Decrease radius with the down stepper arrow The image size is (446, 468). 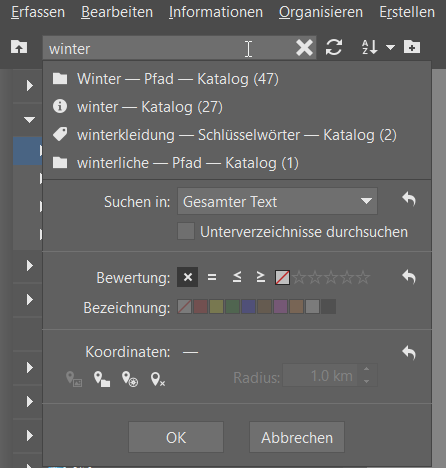click(367, 381)
